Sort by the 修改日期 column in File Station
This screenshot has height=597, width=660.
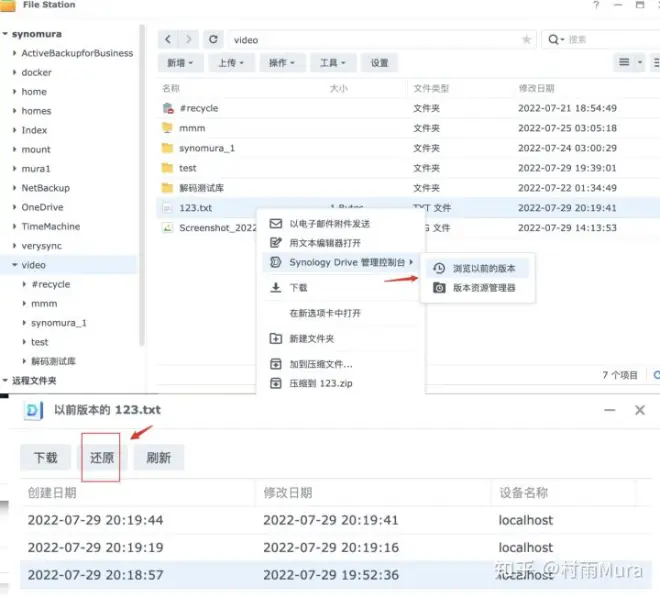click(x=536, y=88)
